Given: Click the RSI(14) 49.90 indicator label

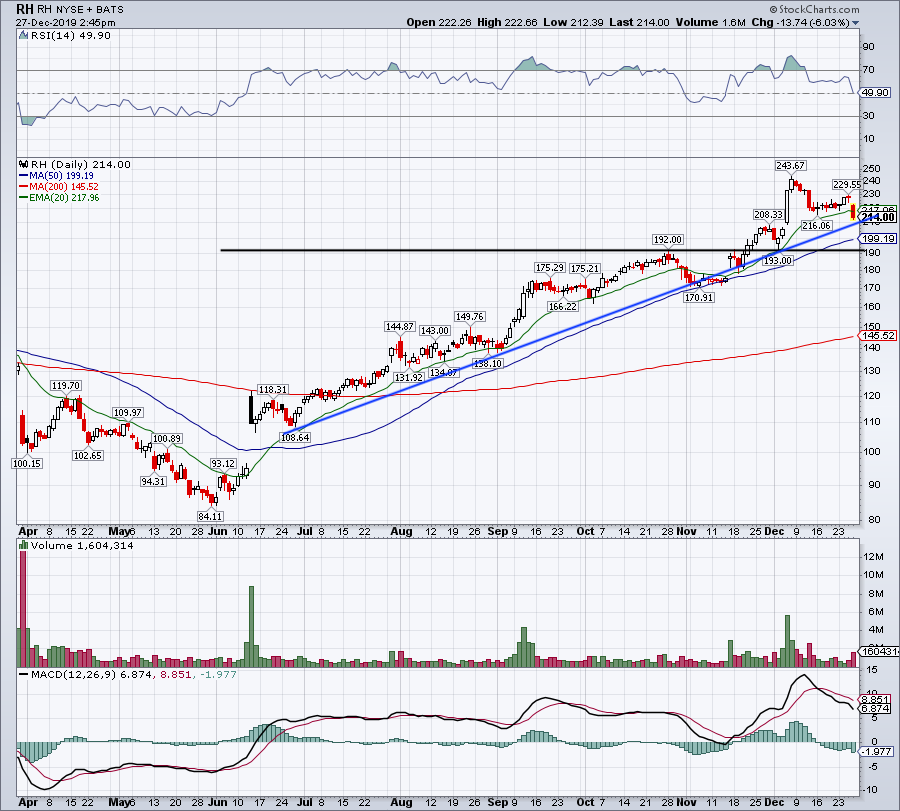Looking at the screenshot, I should click(x=71, y=36).
